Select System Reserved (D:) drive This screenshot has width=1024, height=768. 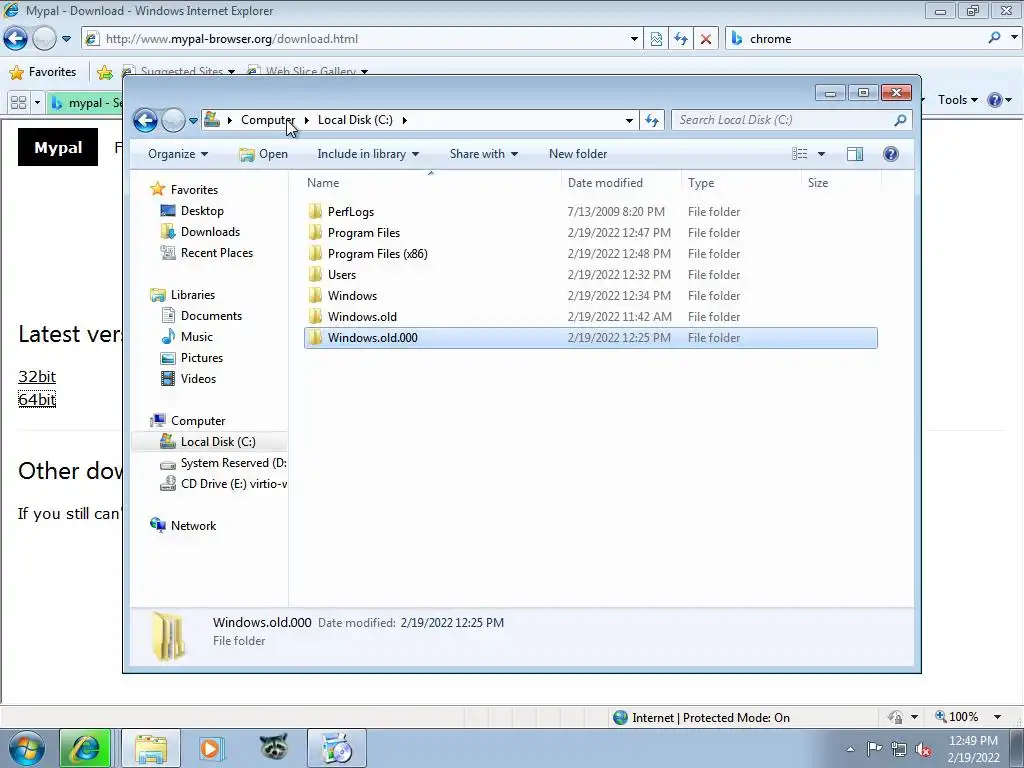[x=223, y=463]
